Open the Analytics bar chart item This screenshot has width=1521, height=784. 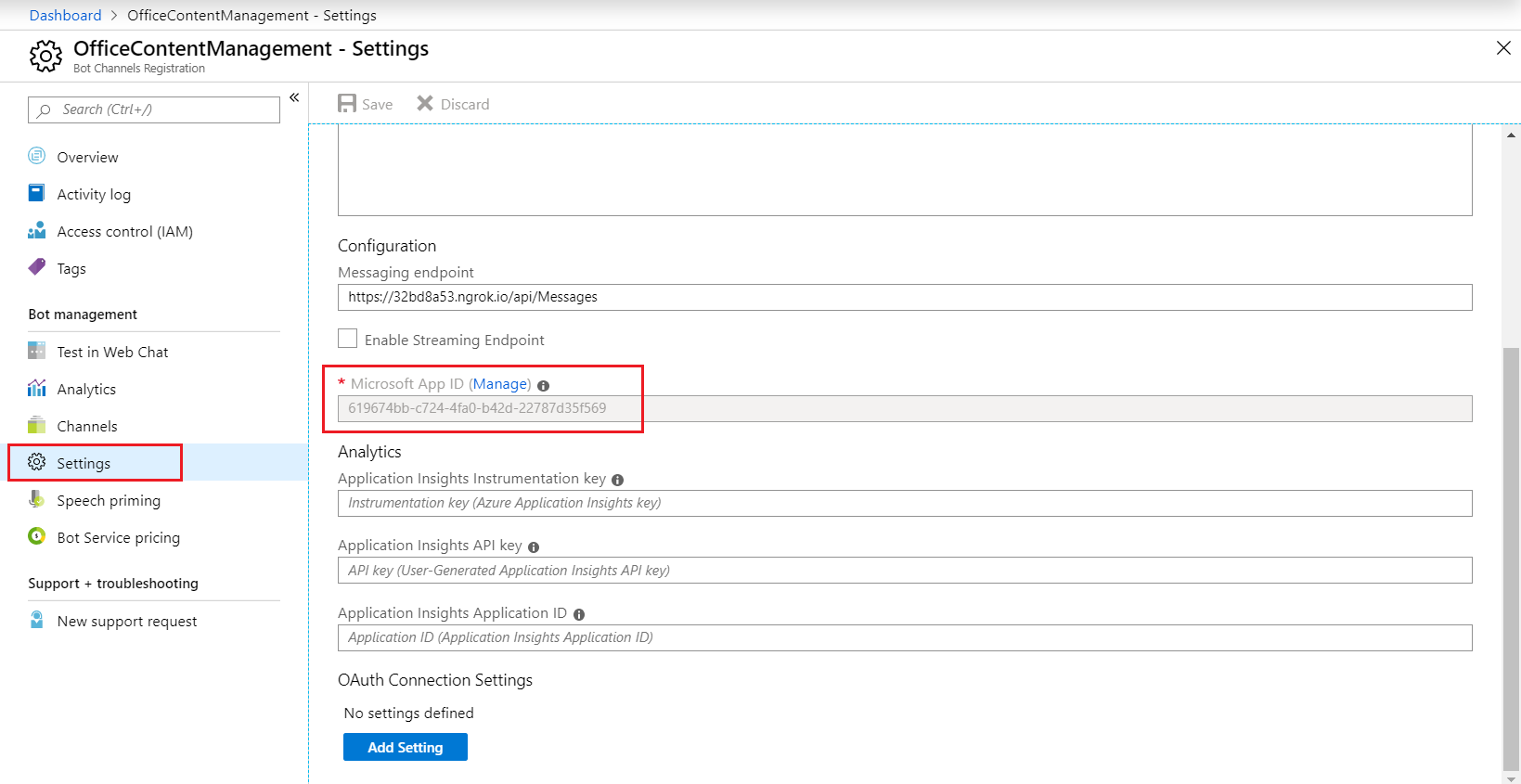86,389
